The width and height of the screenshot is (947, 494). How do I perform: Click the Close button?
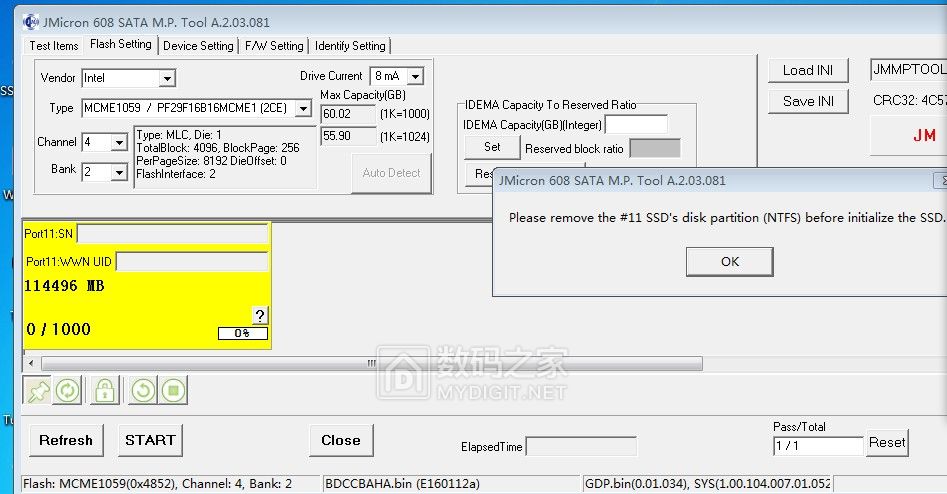pos(341,440)
